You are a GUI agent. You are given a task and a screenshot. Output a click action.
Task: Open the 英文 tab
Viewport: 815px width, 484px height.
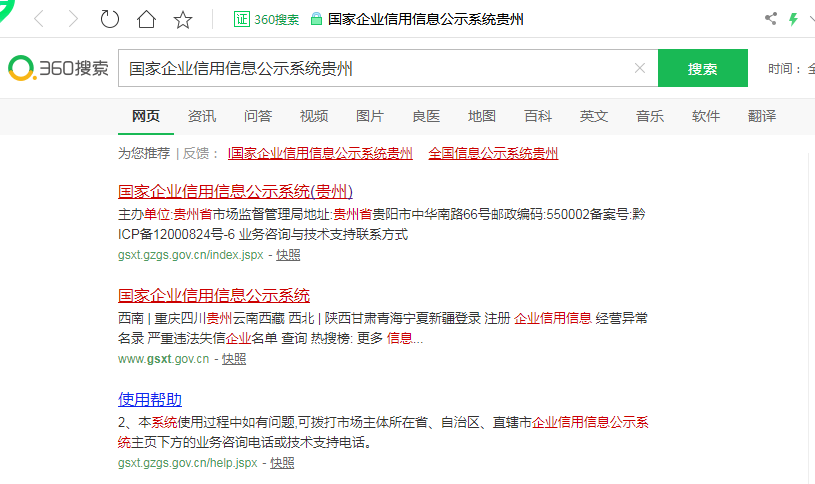point(594,116)
